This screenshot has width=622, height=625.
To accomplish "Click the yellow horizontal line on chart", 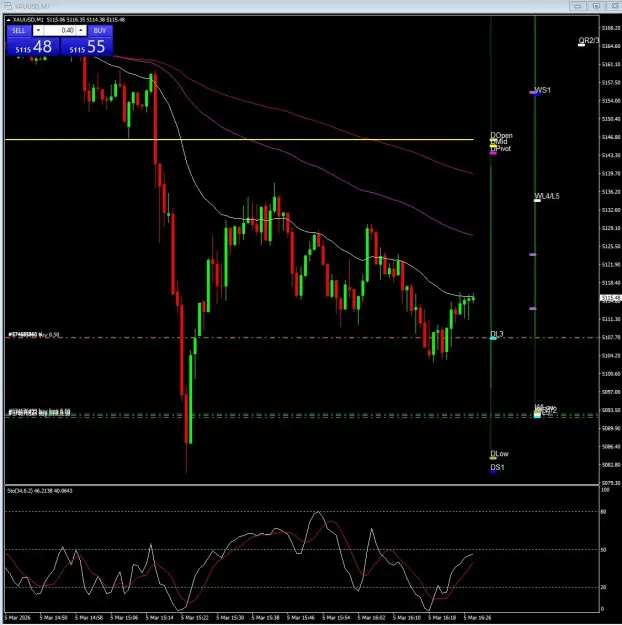I will [x=239, y=140].
